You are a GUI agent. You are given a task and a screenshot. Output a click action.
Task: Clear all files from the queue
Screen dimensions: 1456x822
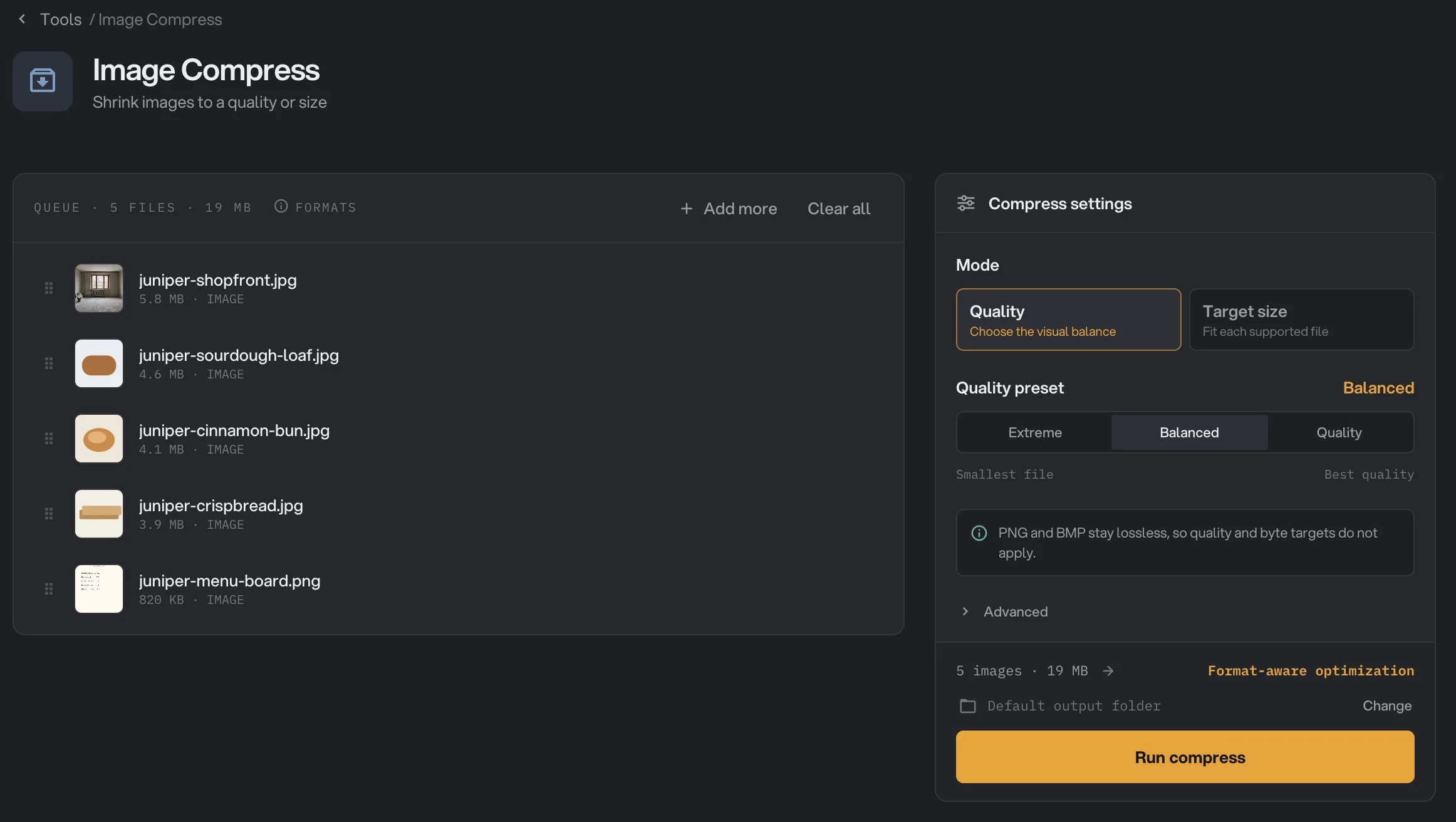click(x=838, y=209)
